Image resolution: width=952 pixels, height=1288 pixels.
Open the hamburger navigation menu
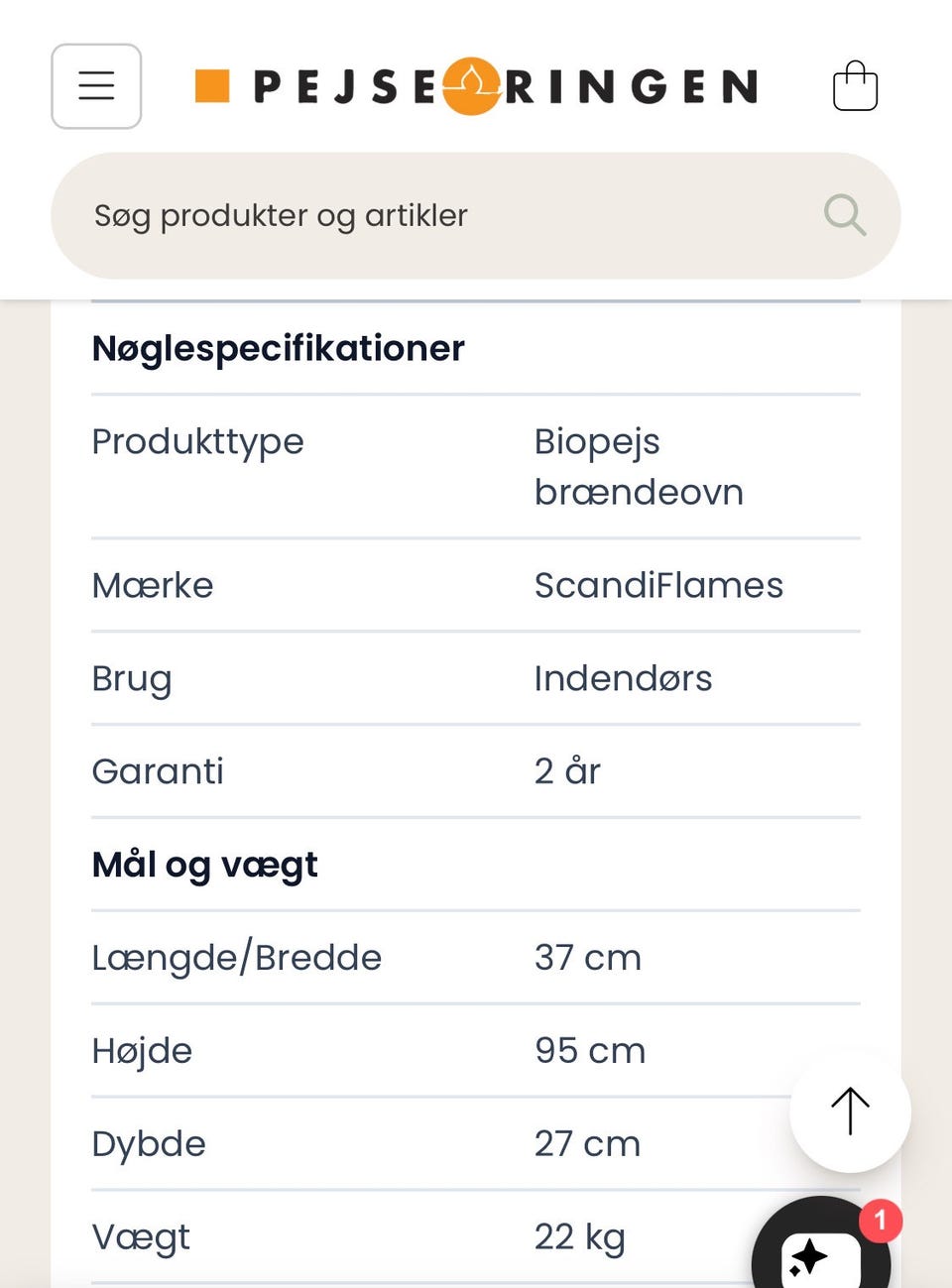click(x=96, y=86)
